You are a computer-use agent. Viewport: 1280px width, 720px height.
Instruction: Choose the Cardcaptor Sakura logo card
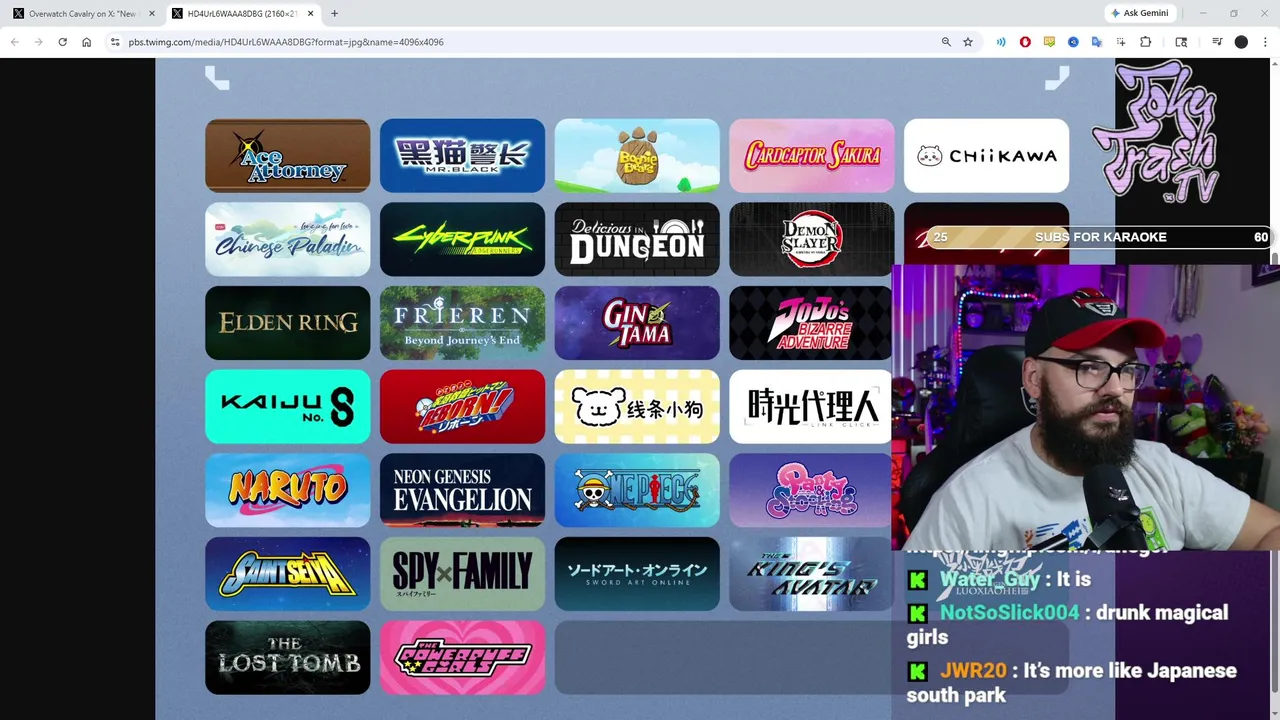click(x=811, y=155)
